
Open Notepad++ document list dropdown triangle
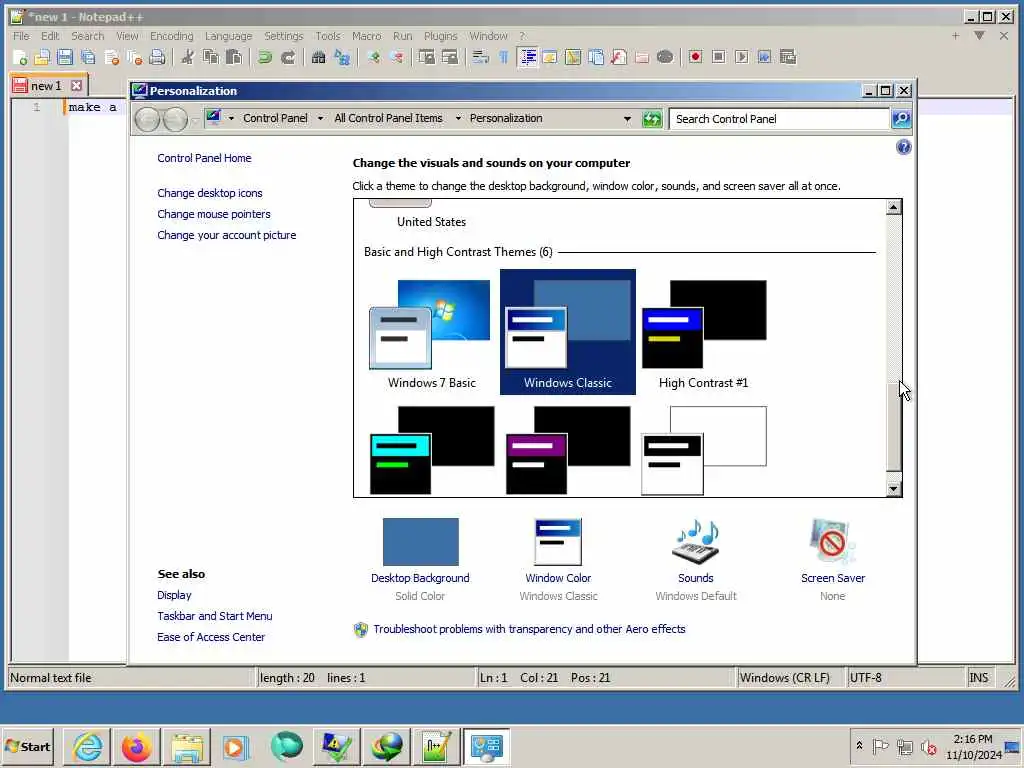[x=979, y=36]
